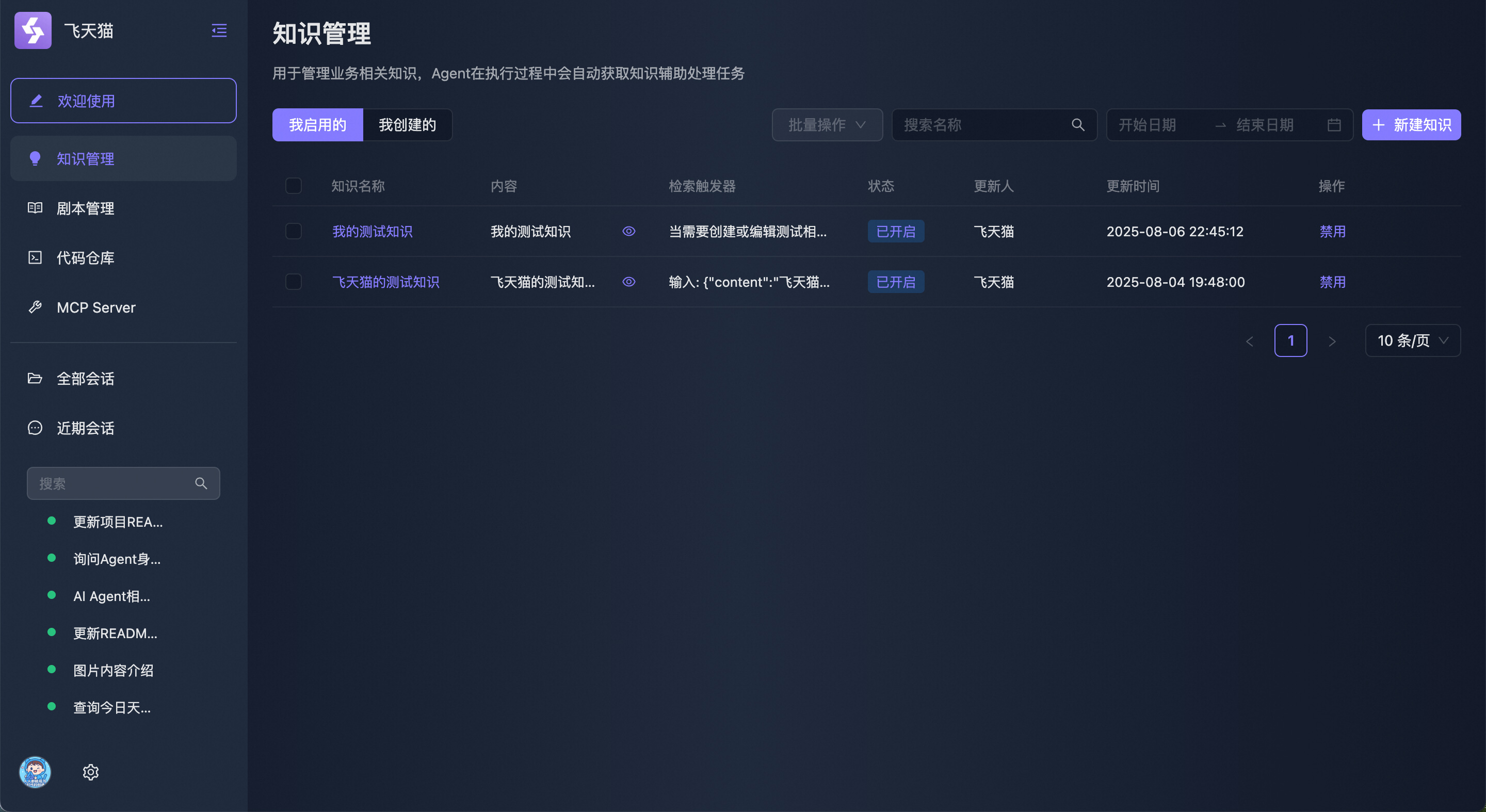Click the 新建知识 button
This screenshot has width=1486, height=812.
1411,124
